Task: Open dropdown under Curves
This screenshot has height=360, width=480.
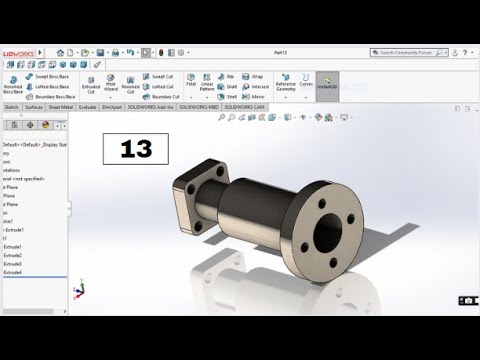Action: tap(306, 98)
